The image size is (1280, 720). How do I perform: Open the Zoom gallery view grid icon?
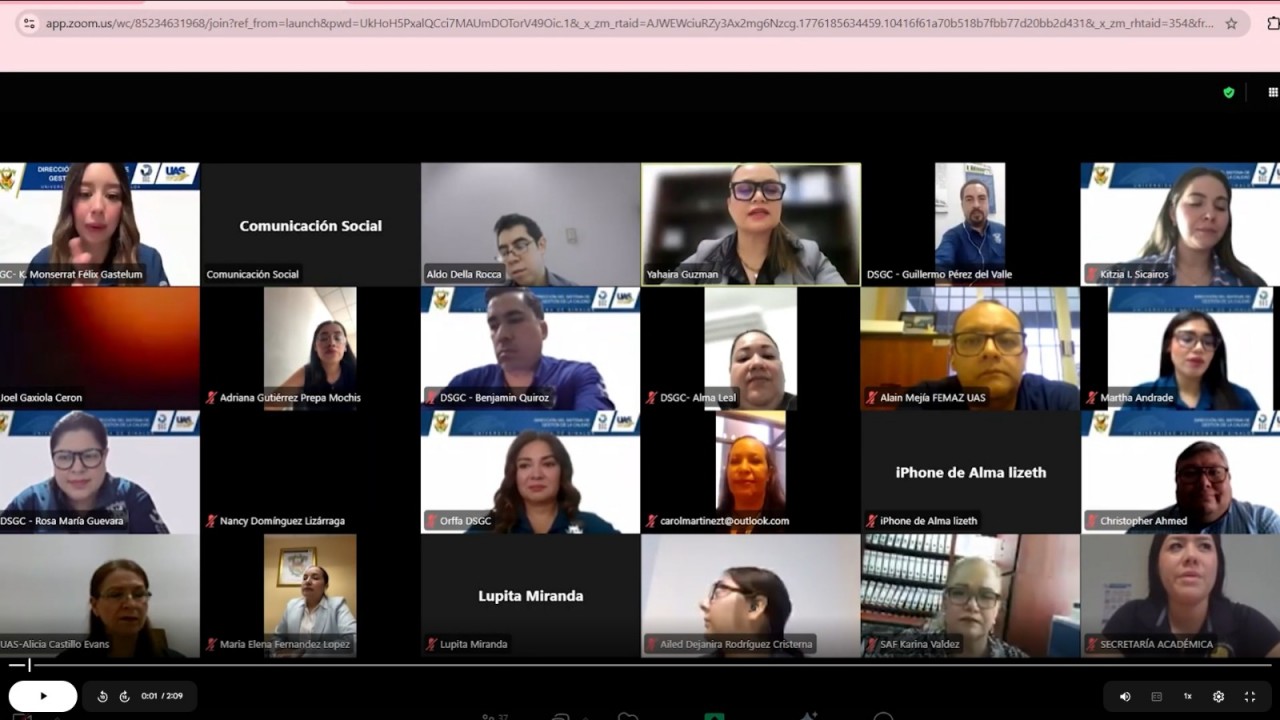(x=1272, y=93)
